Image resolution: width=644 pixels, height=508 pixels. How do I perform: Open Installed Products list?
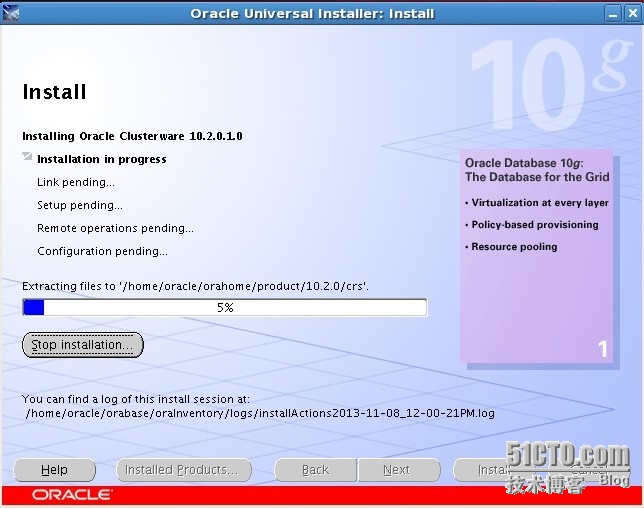183,470
